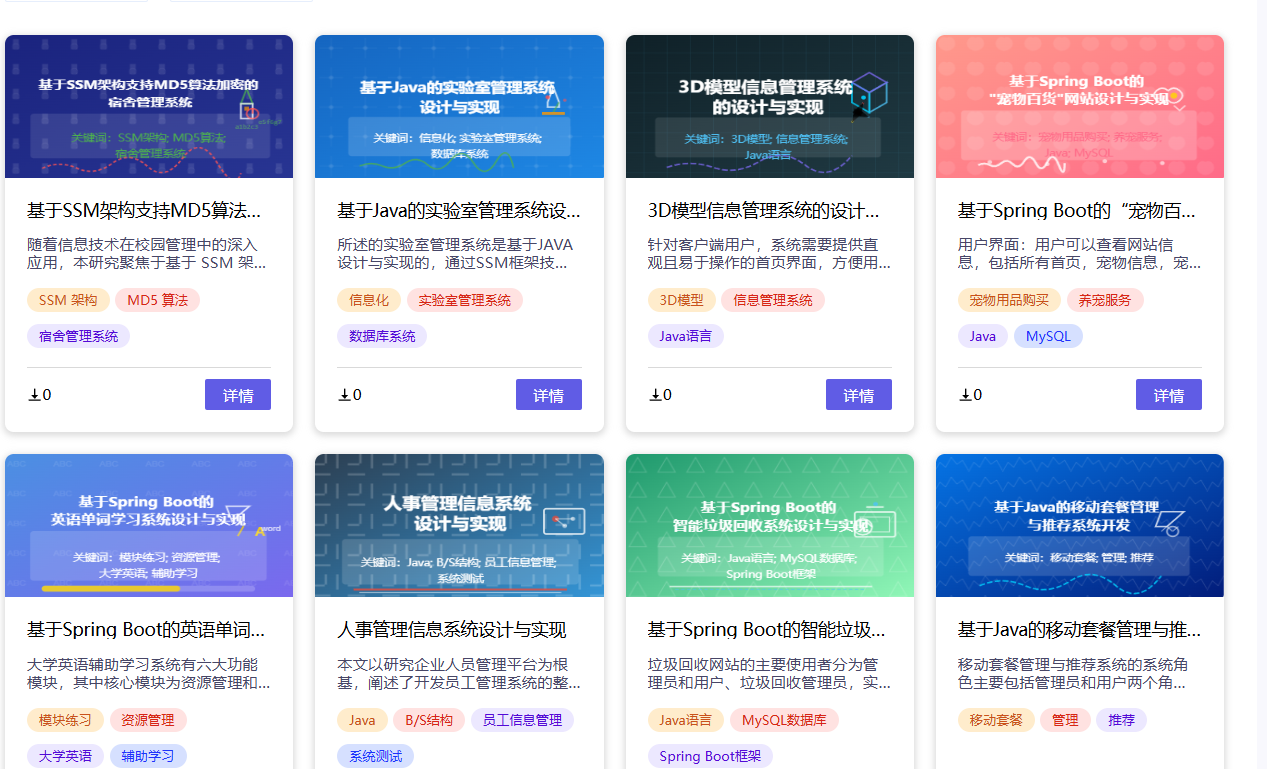Select the 3D模型 tag
The width and height of the screenshot is (1267, 769).
pos(681,300)
